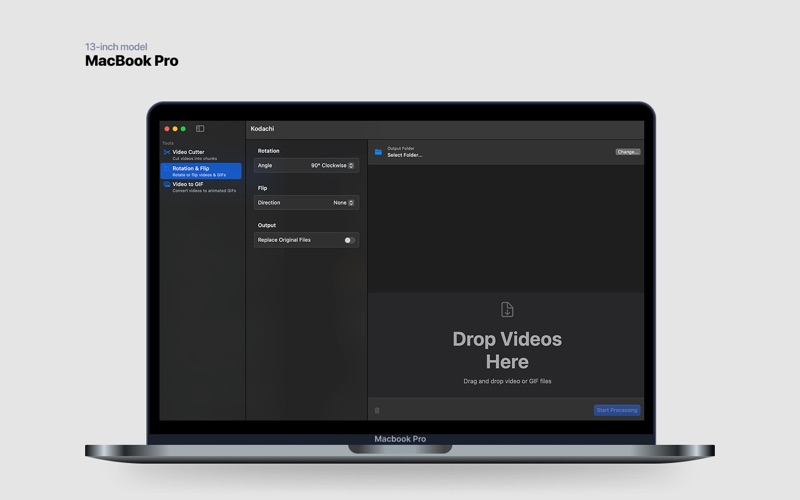Click the Output section heading
Screen dimensions: 800x500
pos(266,225)
